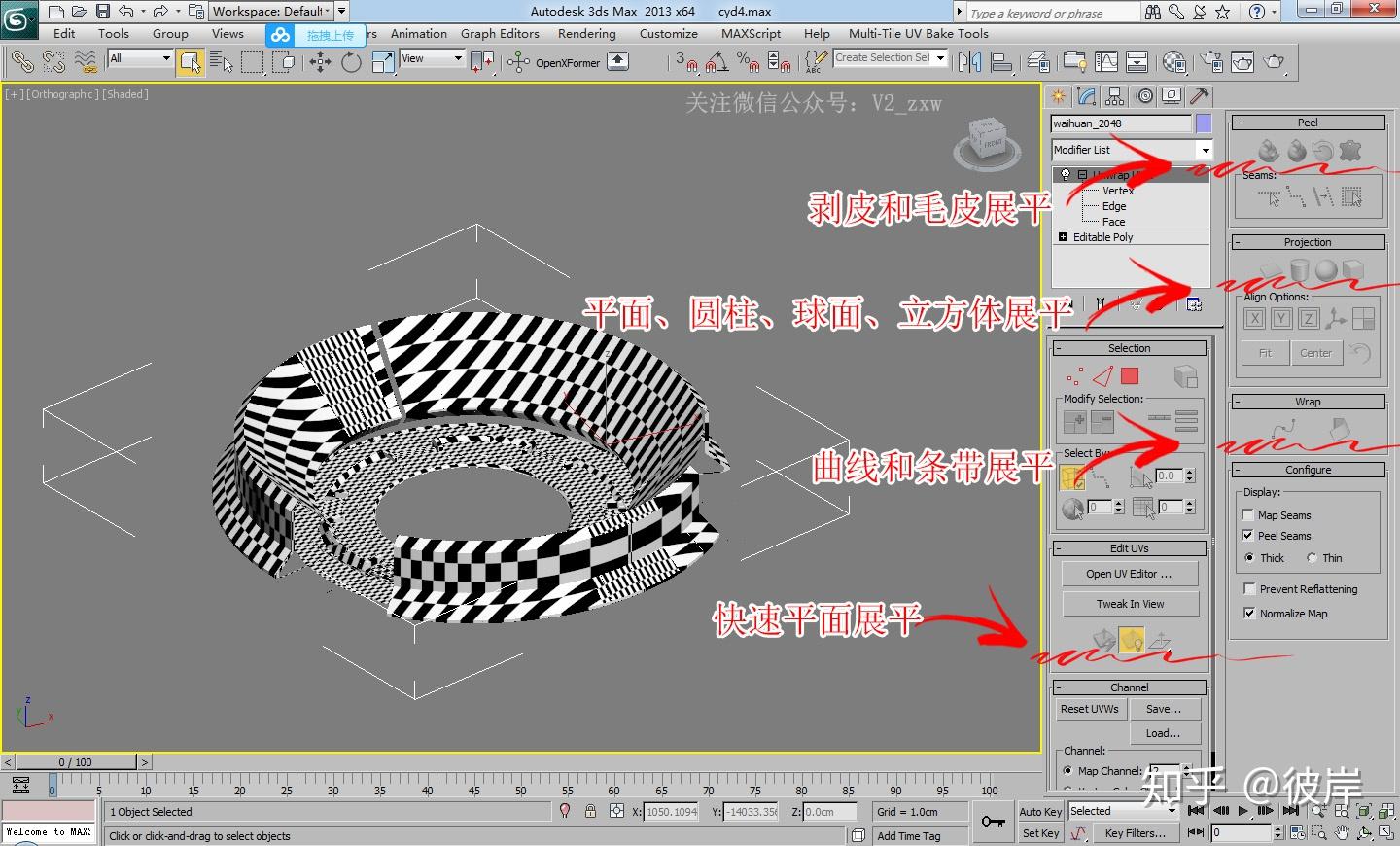The height and width of the screenshot is (846, 1400).
Task: Toggle the Auto Key button
Action: (x=1040, y=812)
